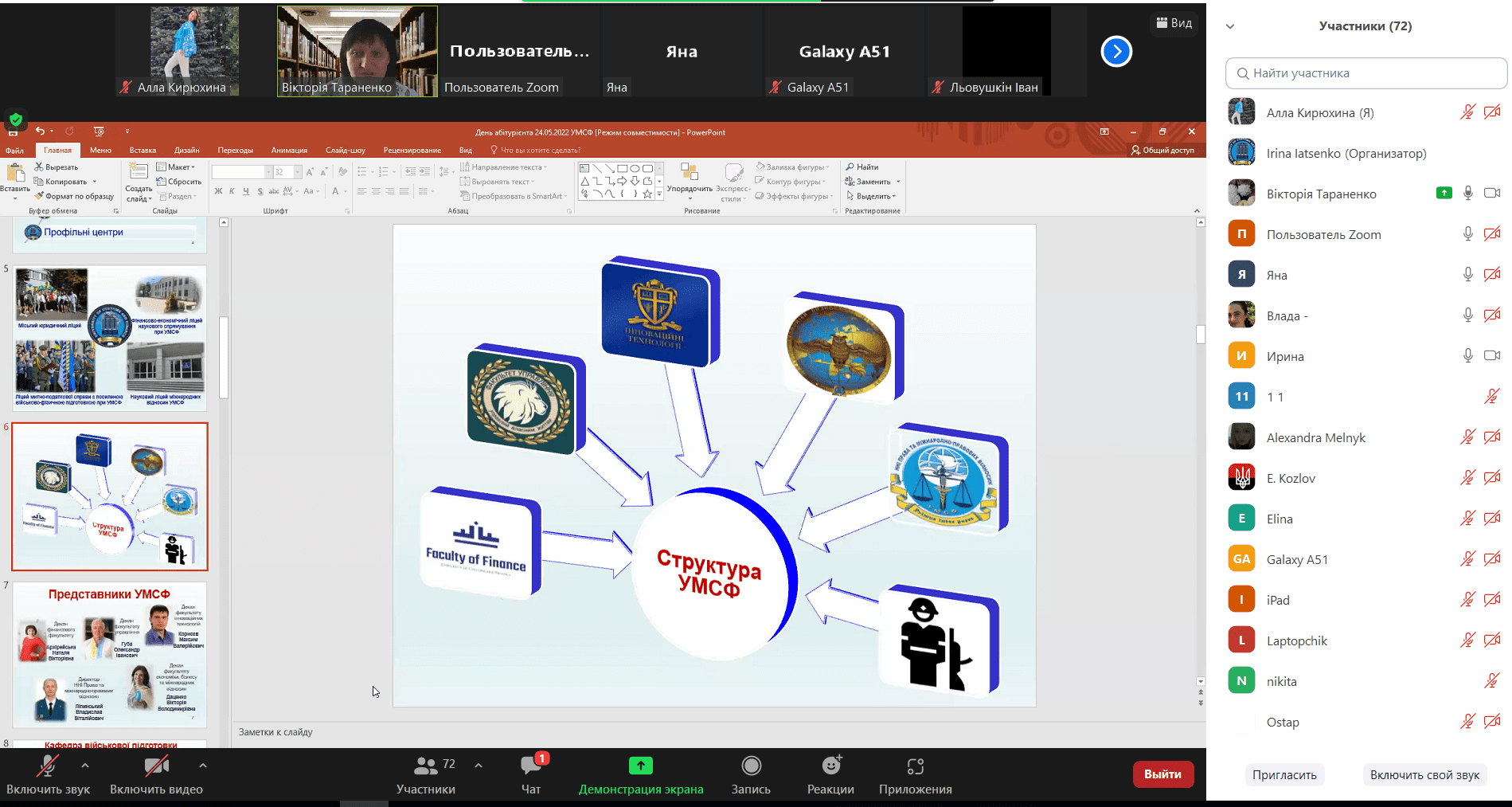Collapse participants panel chevron
The width and height of the screenshot is (1512, 807).
1230,26
